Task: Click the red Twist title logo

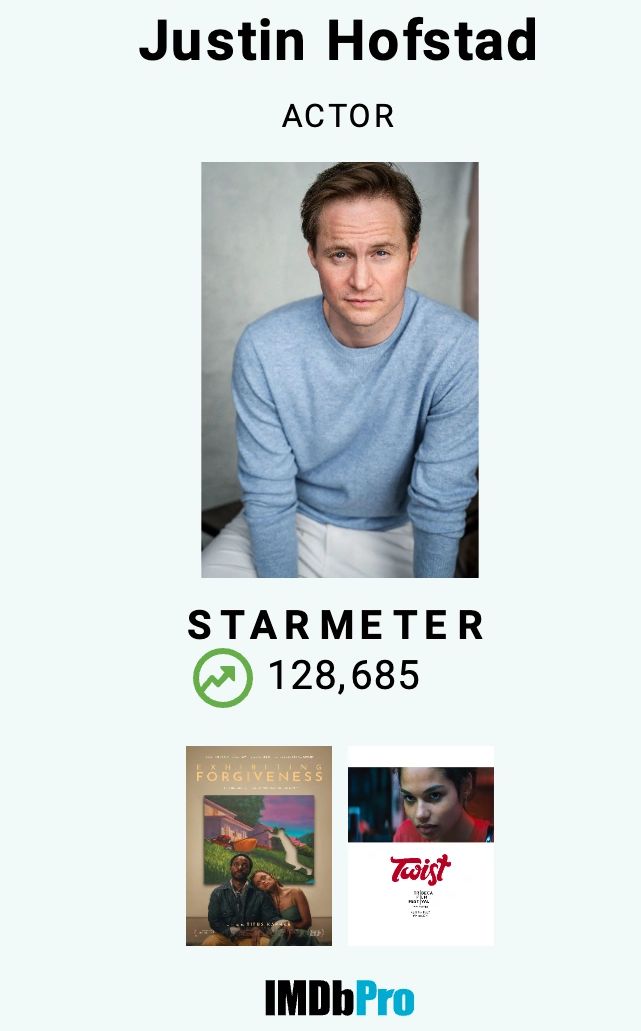Action: click(420, 869)
